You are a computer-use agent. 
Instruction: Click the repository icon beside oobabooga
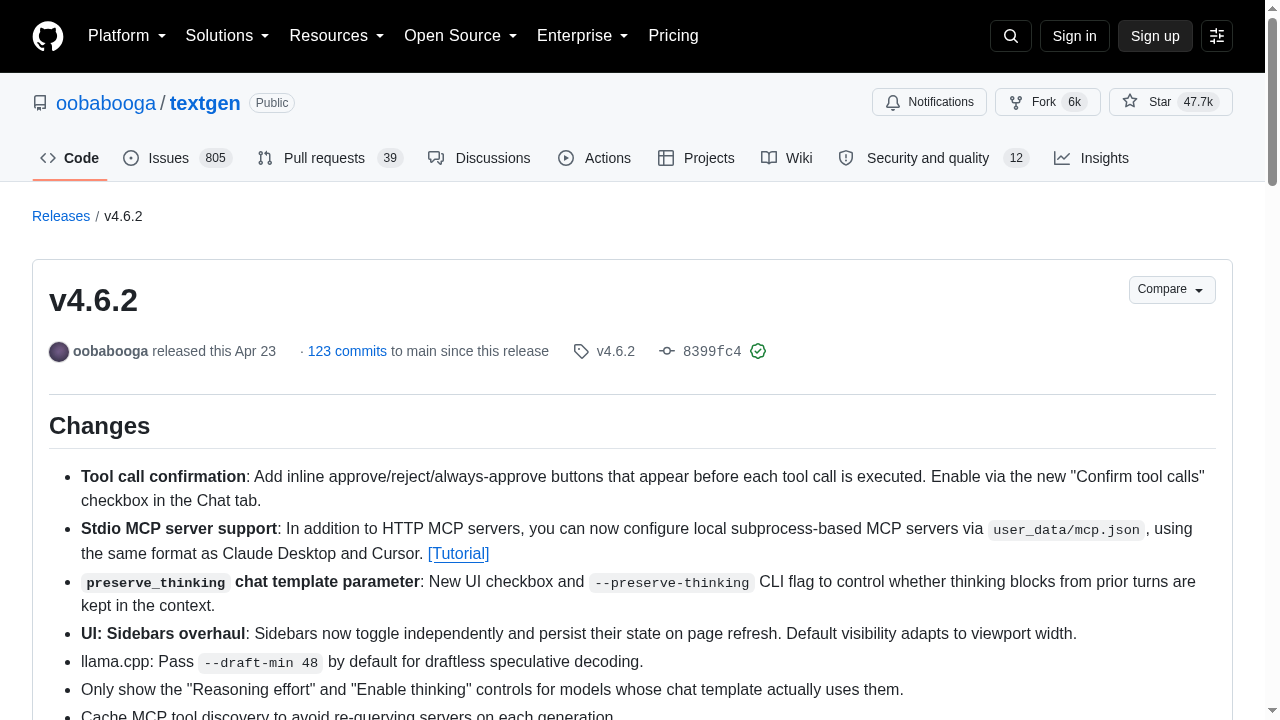(40, 103)
